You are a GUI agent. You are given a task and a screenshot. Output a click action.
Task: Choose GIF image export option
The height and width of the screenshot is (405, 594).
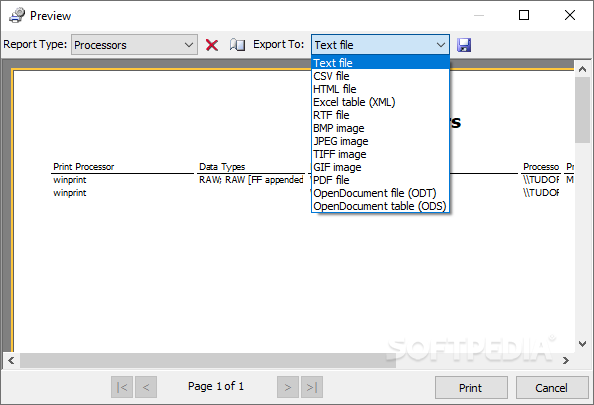380,167
